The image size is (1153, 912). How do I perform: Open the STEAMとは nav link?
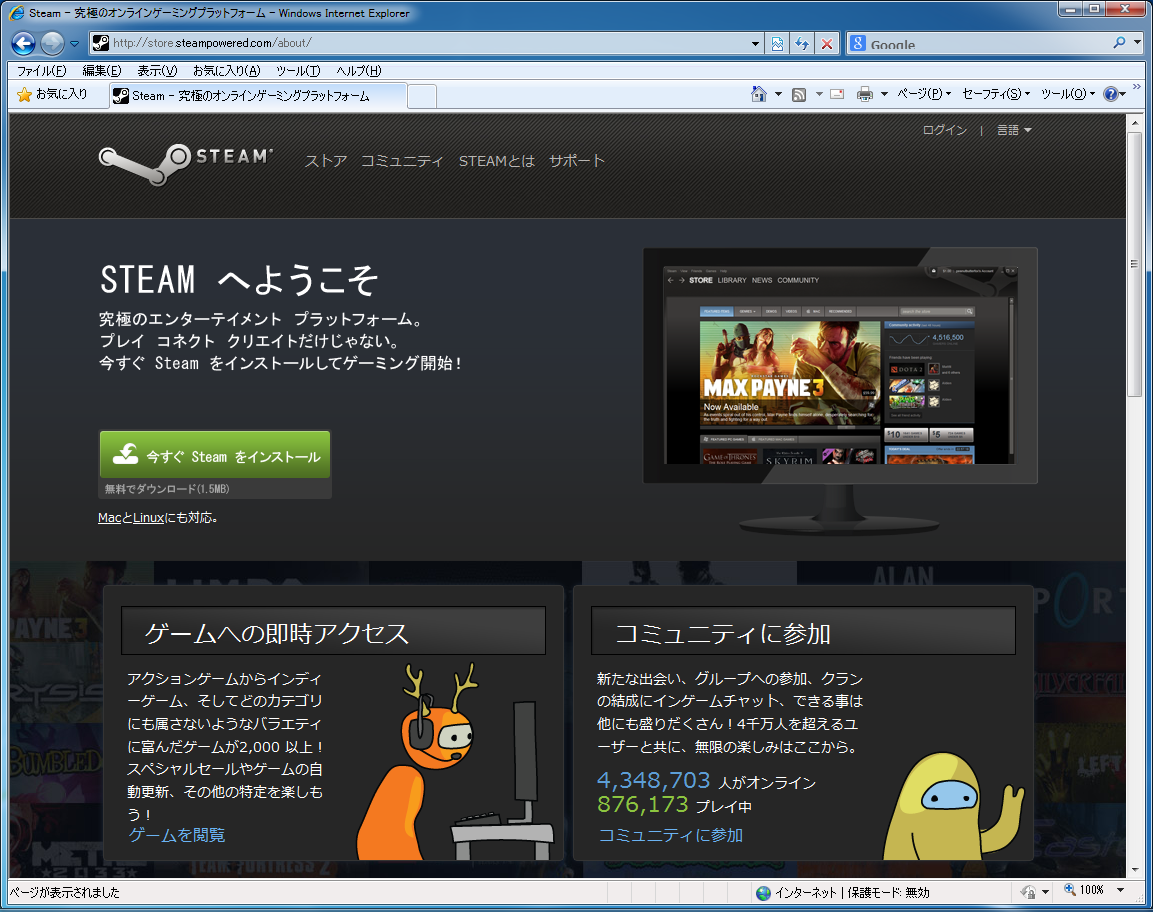coord(496,160)
